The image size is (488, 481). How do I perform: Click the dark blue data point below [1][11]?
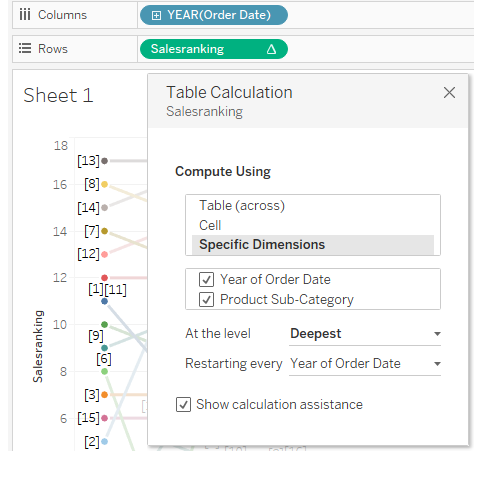(104, 301)
